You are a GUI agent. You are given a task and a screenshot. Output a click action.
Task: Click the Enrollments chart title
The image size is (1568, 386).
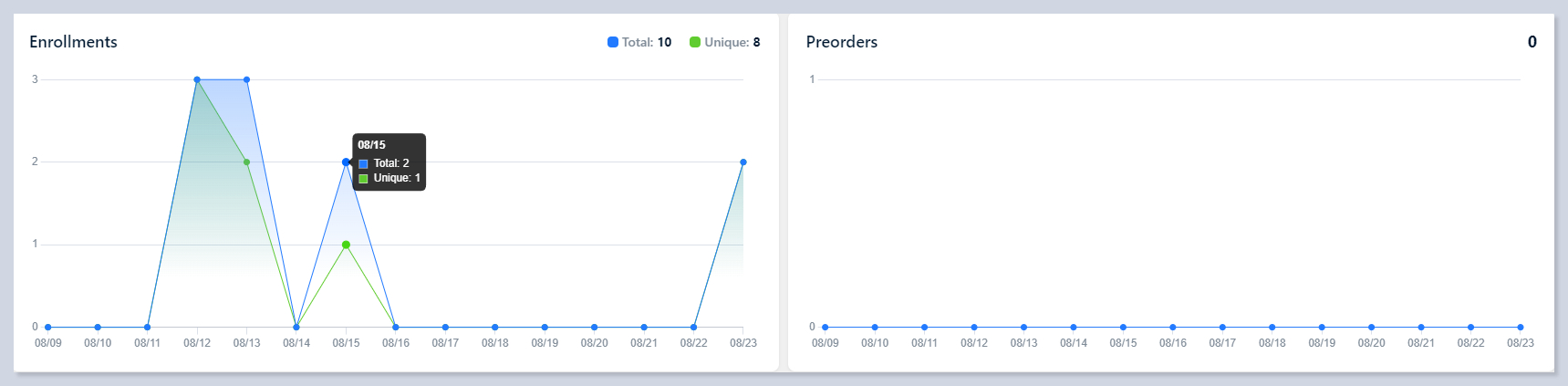click(73, 42)
